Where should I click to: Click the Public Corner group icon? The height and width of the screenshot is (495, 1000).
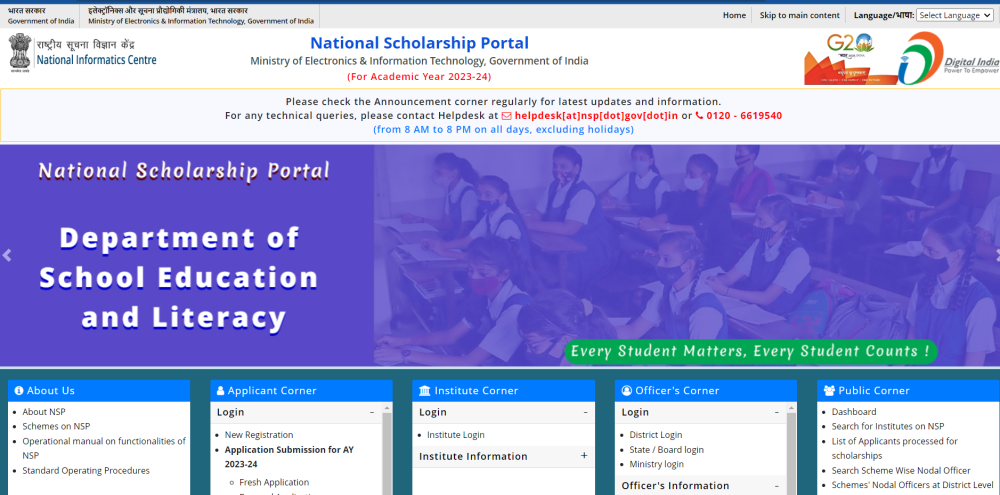tap(829, 391)
